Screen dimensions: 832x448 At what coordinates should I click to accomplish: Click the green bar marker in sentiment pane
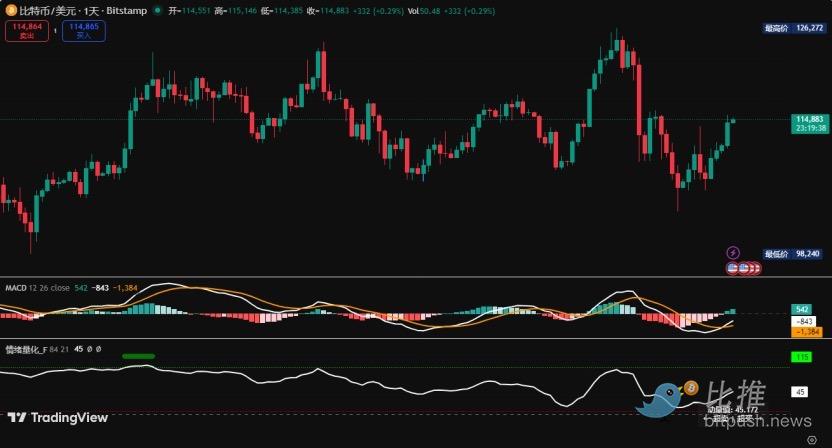(138, 356)
